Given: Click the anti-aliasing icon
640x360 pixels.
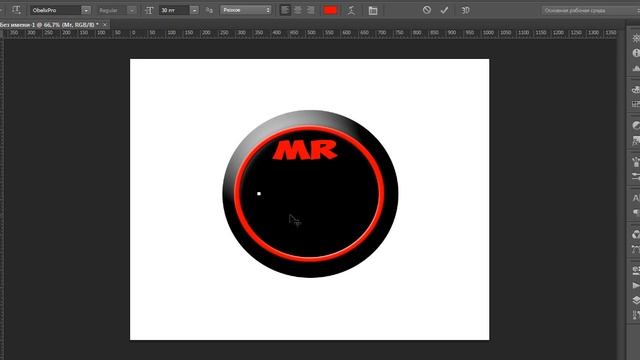Looking at the screenshot, I should pos(209,10).
